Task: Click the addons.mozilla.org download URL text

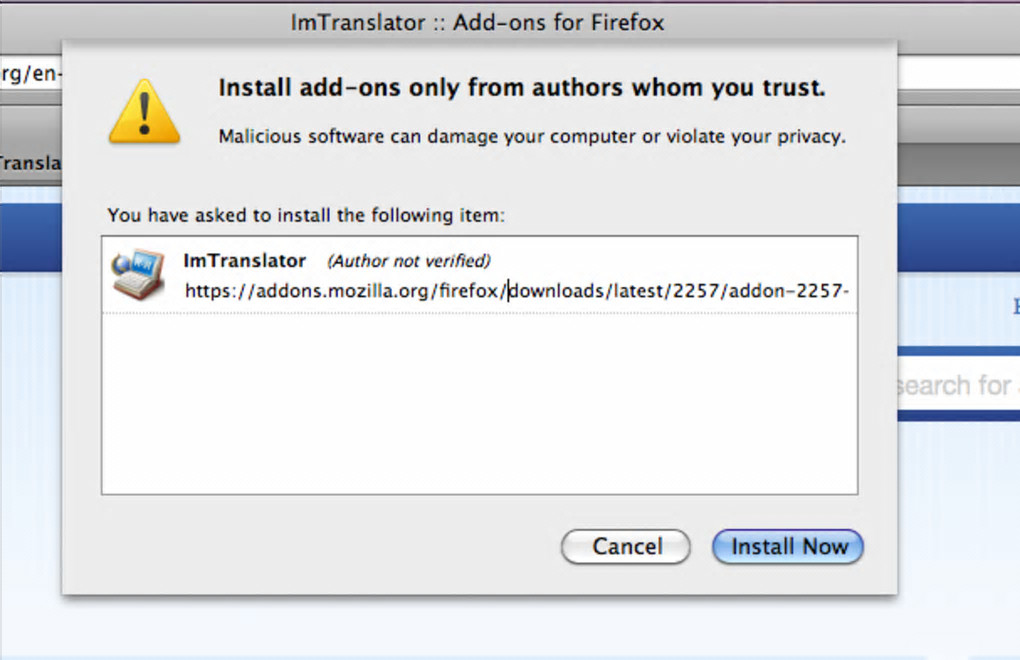Action: 516,291
